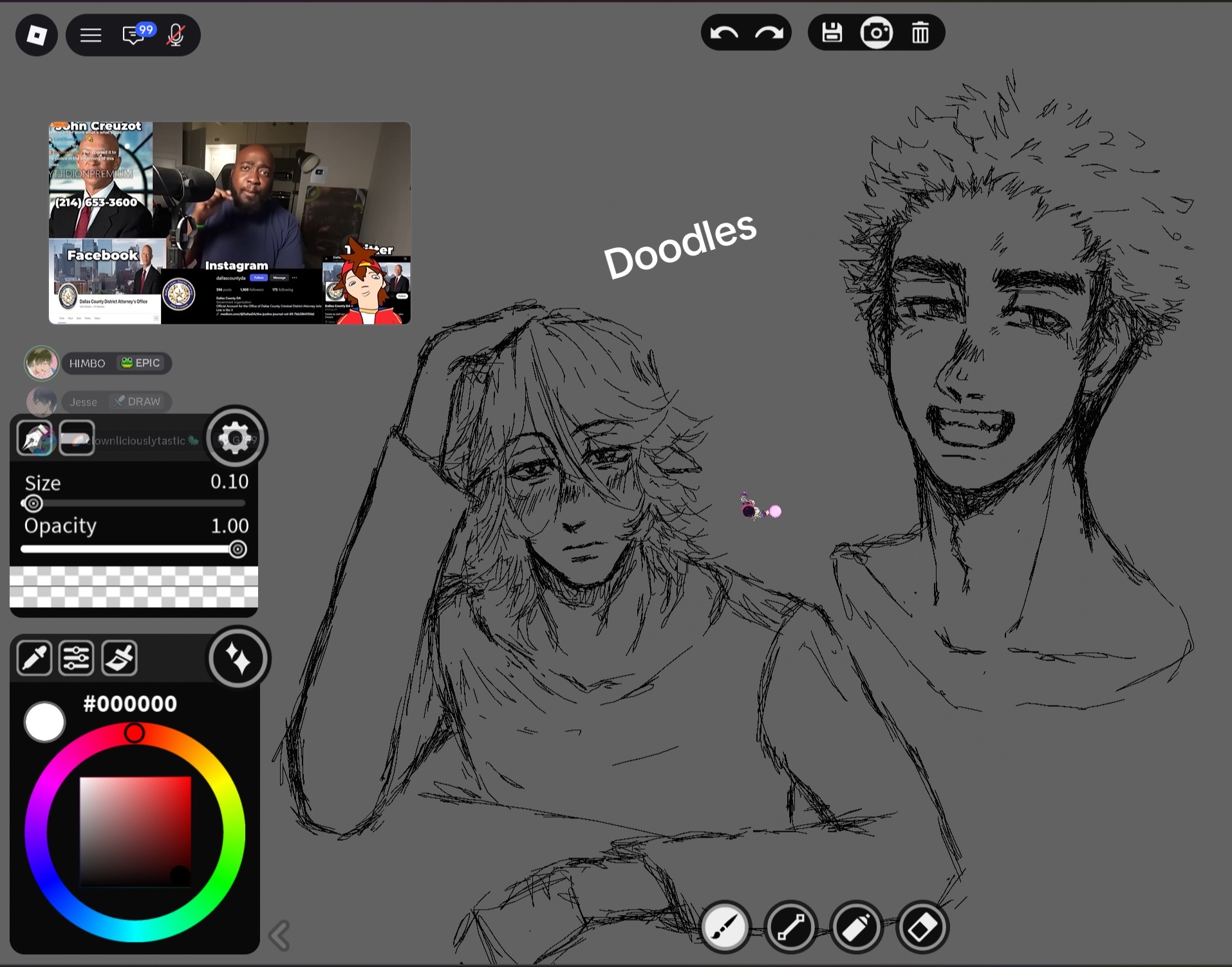
Task: Click the HIMBO player avatar
Action: pos(41,363)
